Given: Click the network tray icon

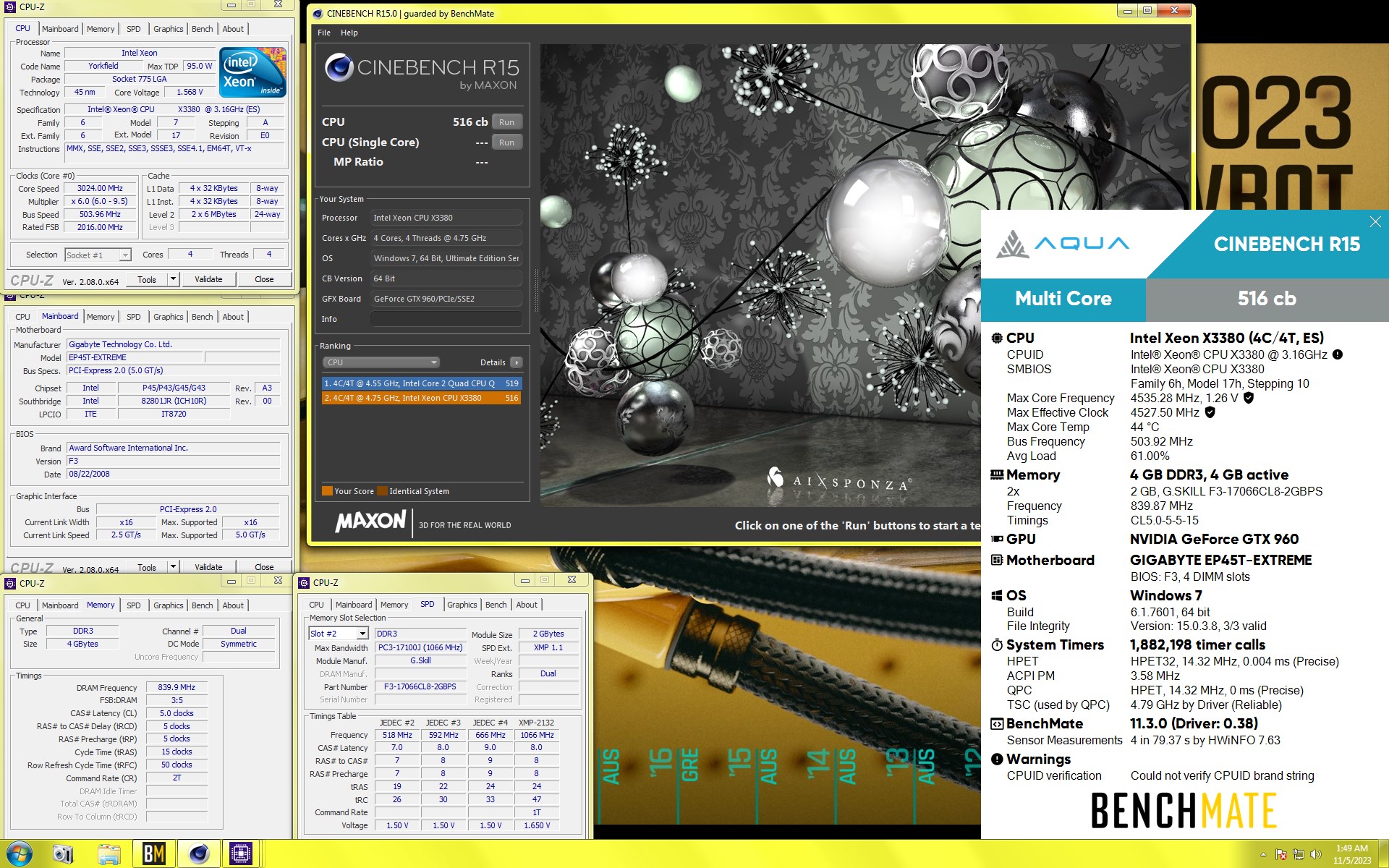Looking at the screenshot, I should tap(1299, 854).
